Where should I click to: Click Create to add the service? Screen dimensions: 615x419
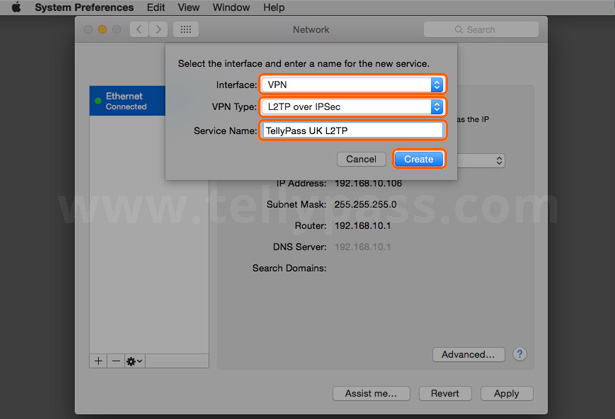(x=419, y=159)
